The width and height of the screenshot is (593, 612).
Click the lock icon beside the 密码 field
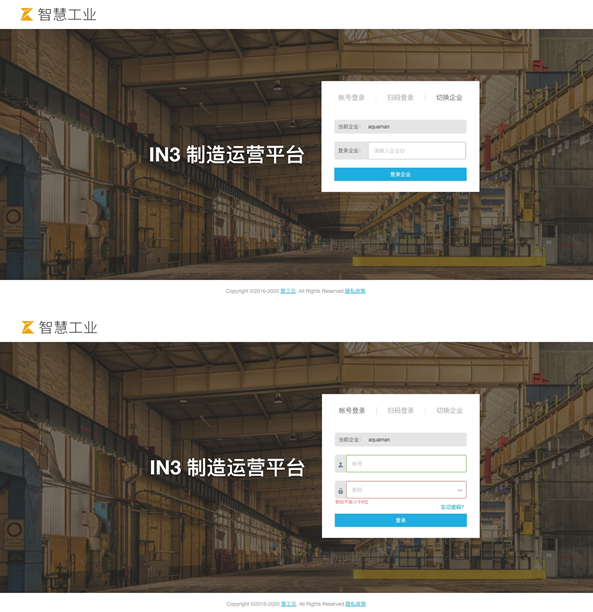point(340,491)
